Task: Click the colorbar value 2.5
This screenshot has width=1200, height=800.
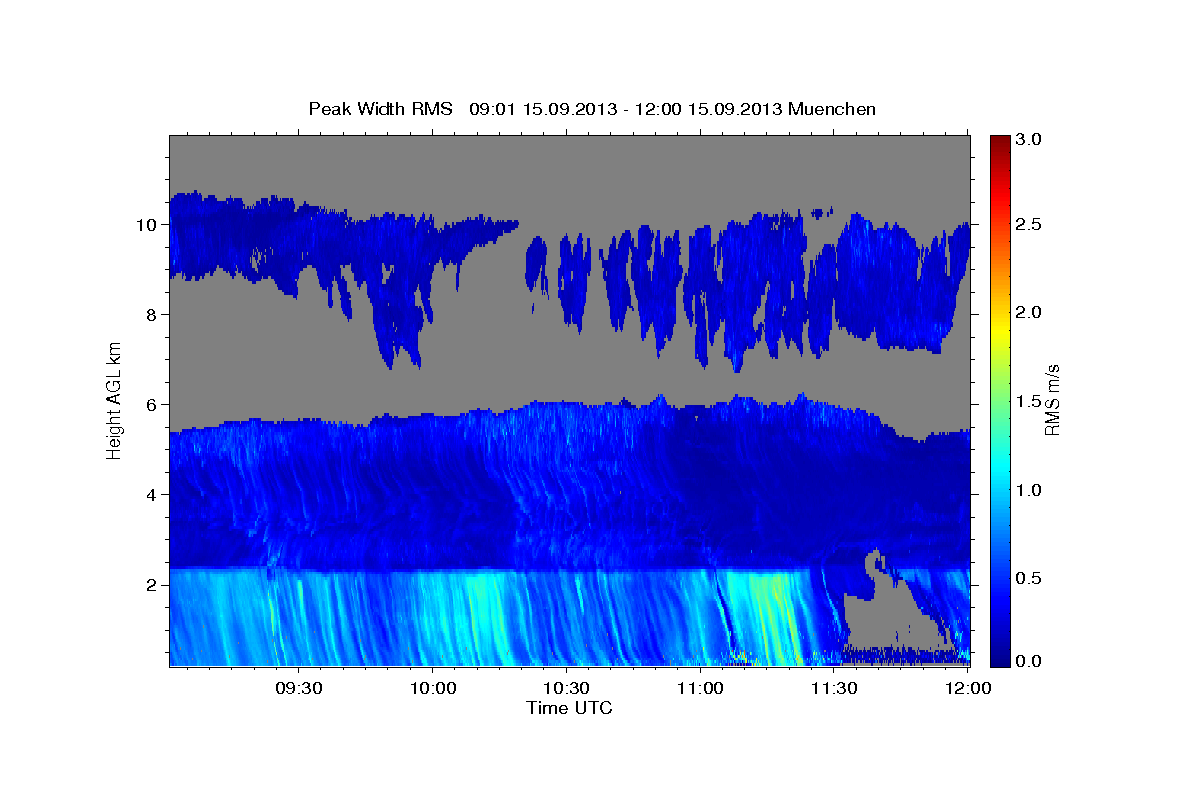Action: tap(1029, 224)
